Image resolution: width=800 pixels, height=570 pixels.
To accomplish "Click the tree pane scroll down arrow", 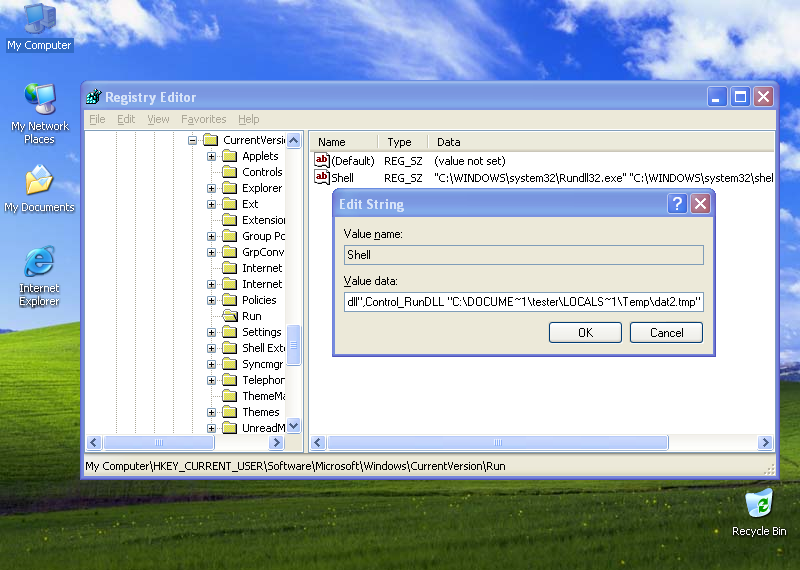I will click(294, 426).
